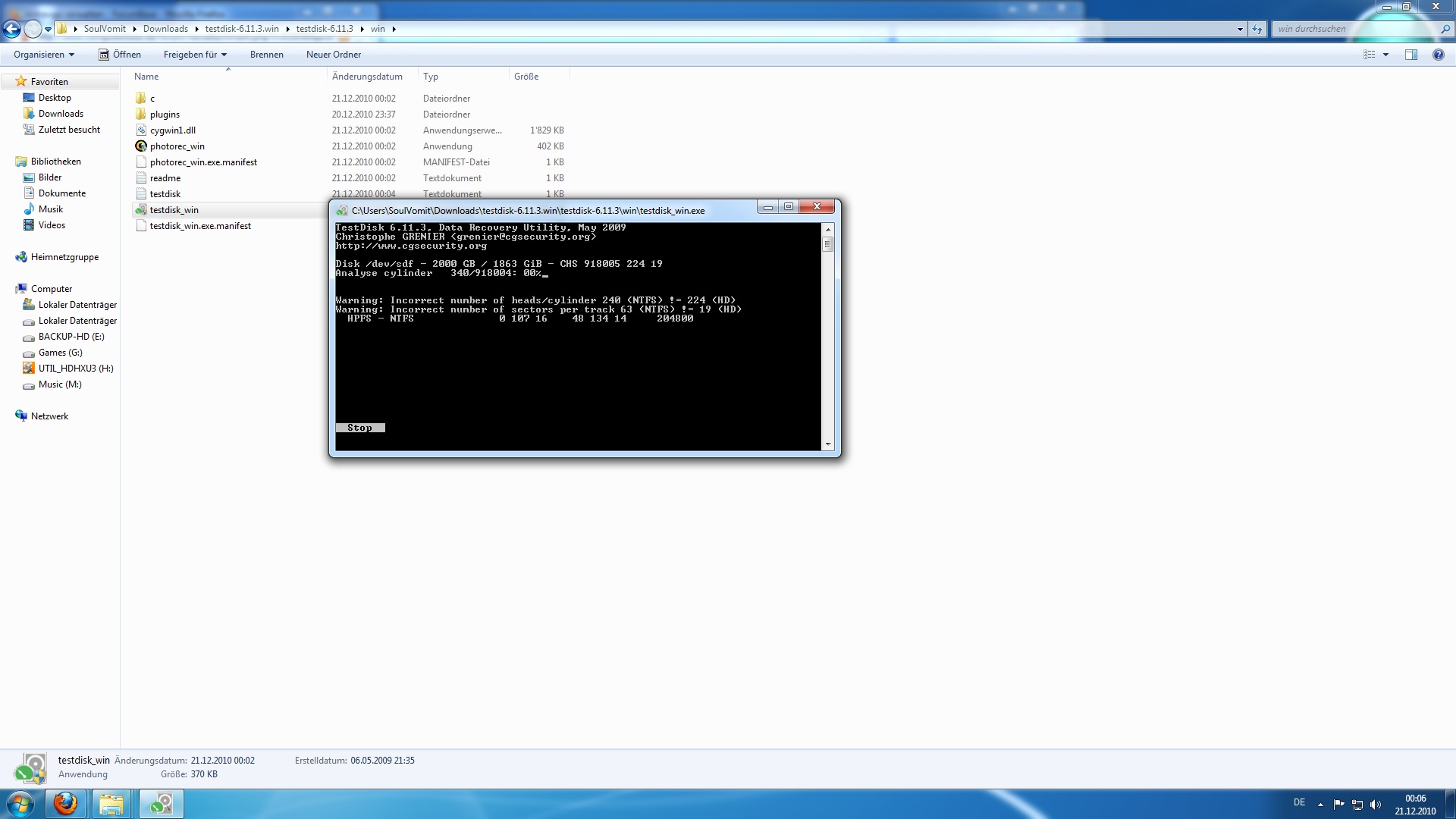Create a folder with Neuer Ordner

point(334,55)
